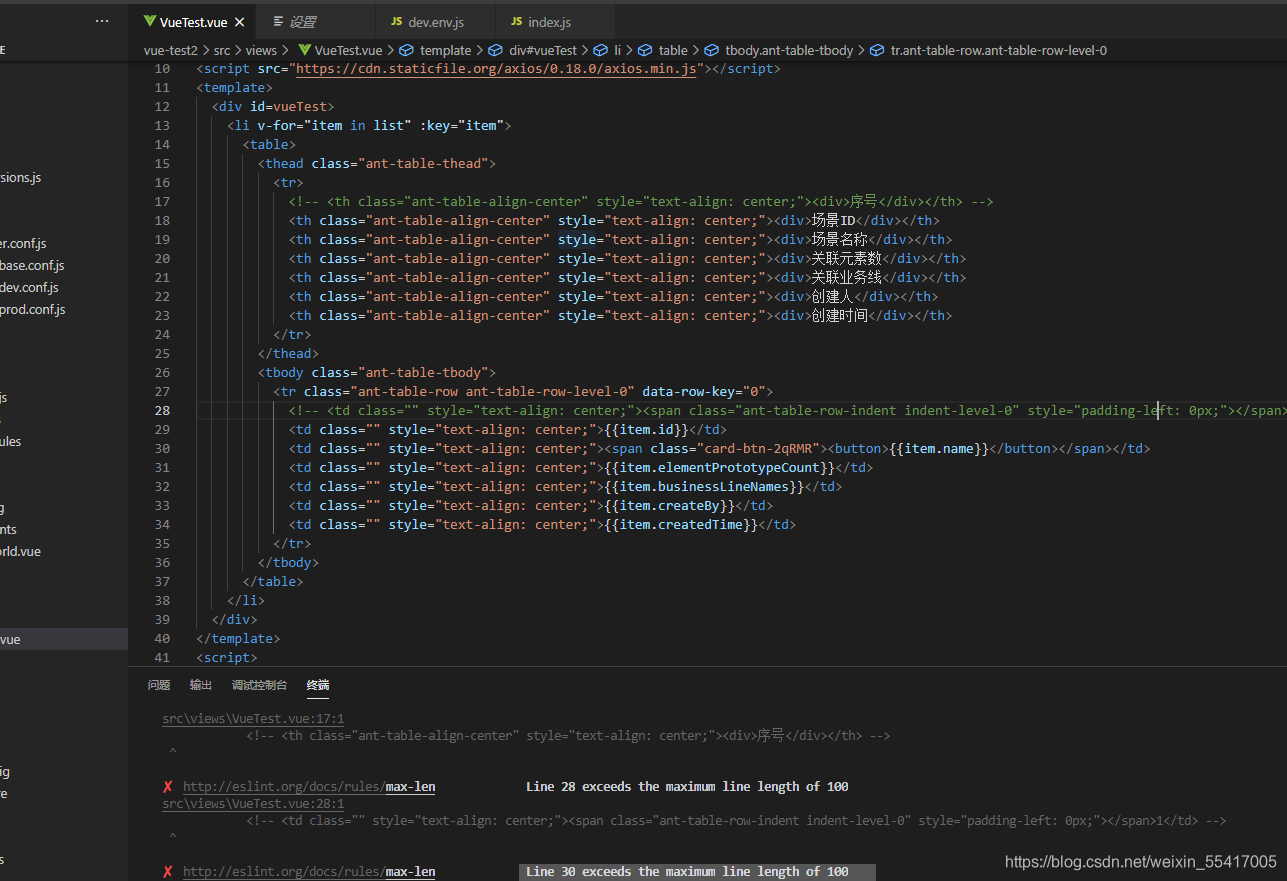Screen dimensions: 1287x881
Task: Click the commented 序号 header line in editor
Action: tap(641, 202)
